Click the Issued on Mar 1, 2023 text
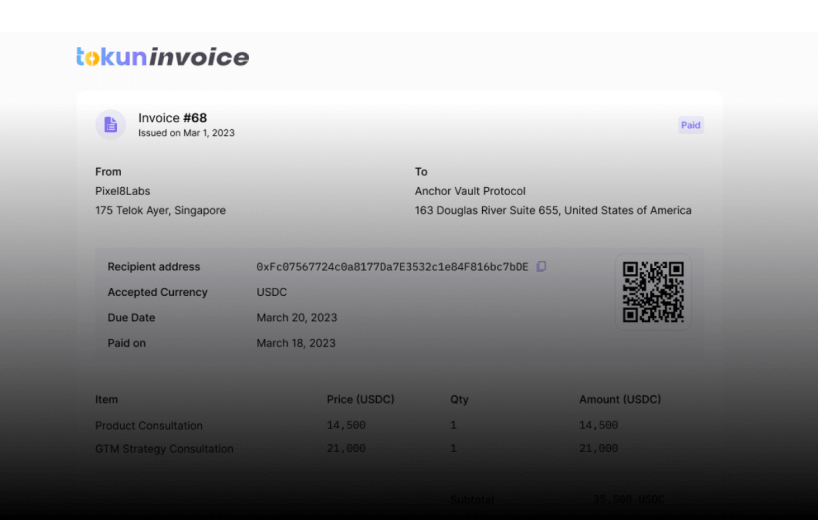This screenshot has height=520, width=818. pos(186,133)
